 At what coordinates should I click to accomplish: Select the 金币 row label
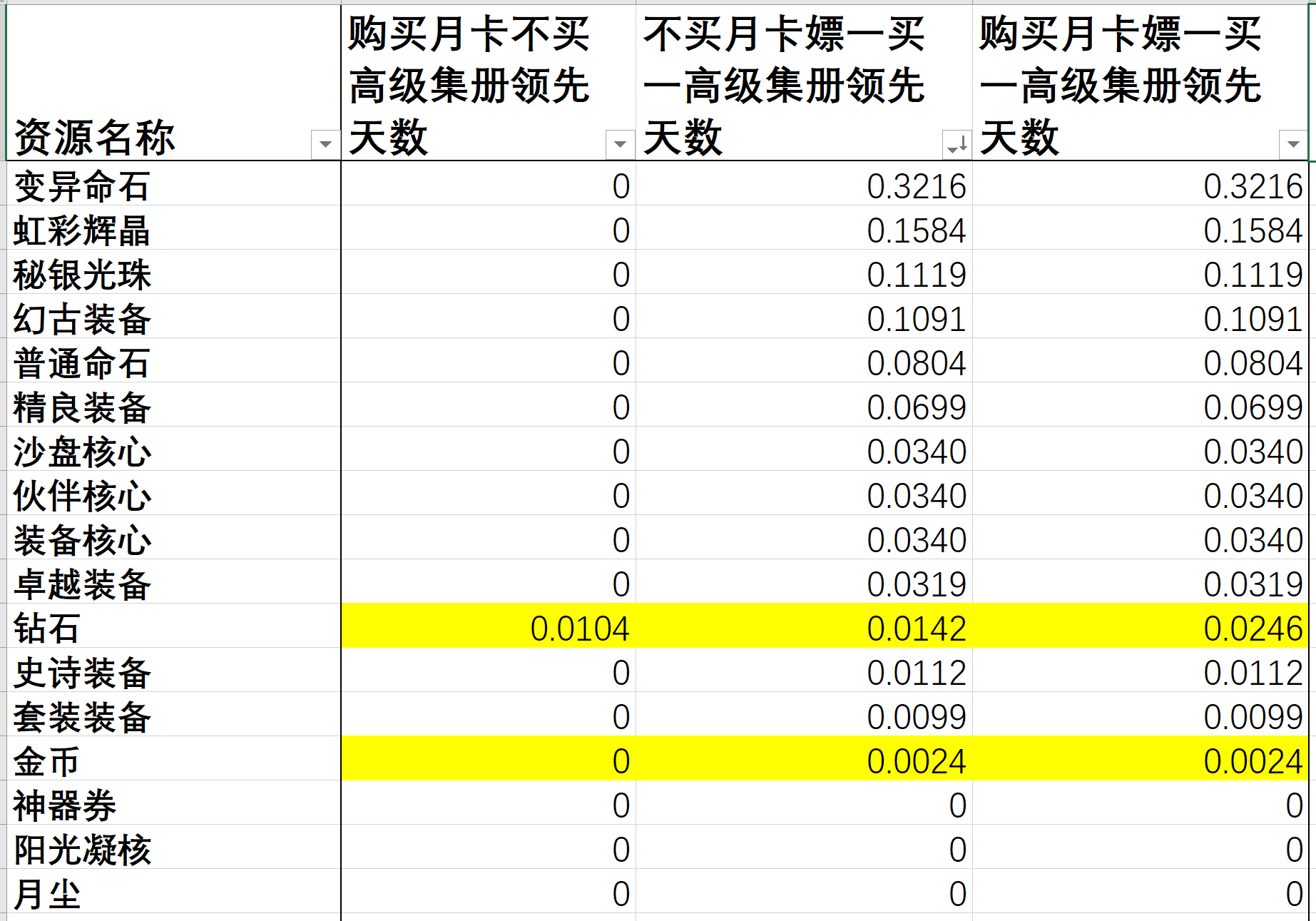[174, 759]
